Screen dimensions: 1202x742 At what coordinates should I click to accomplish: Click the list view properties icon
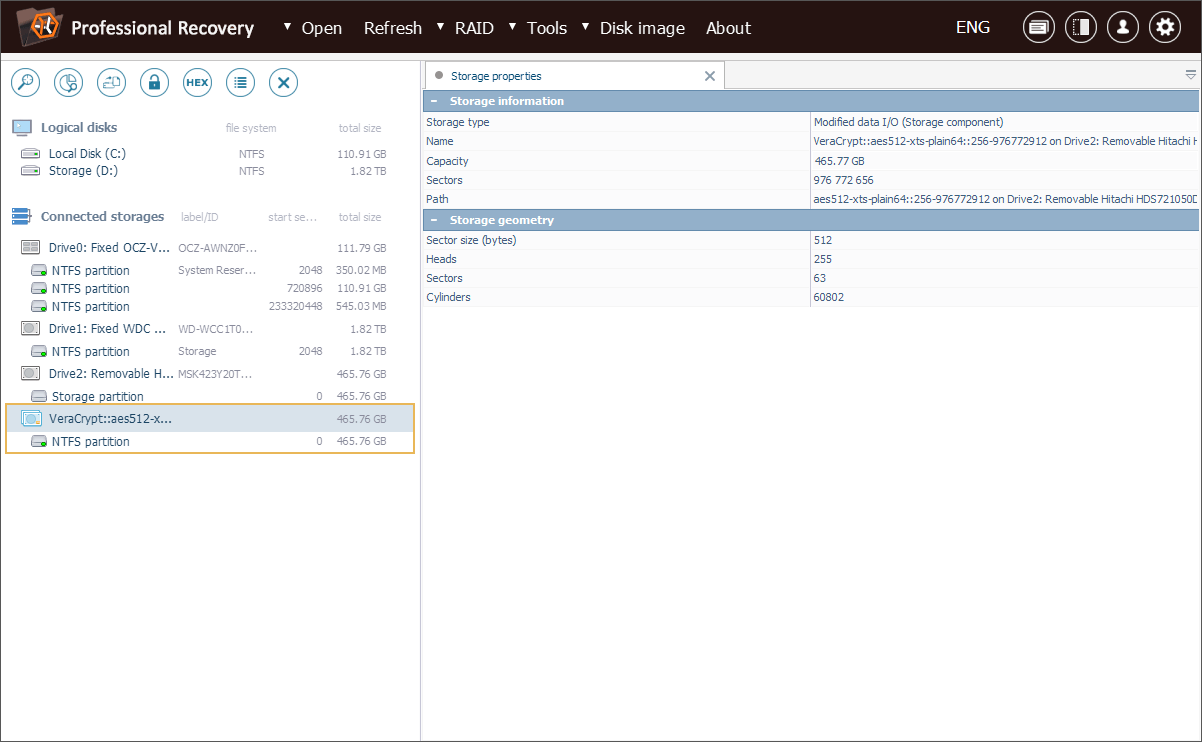pos(240,83)
